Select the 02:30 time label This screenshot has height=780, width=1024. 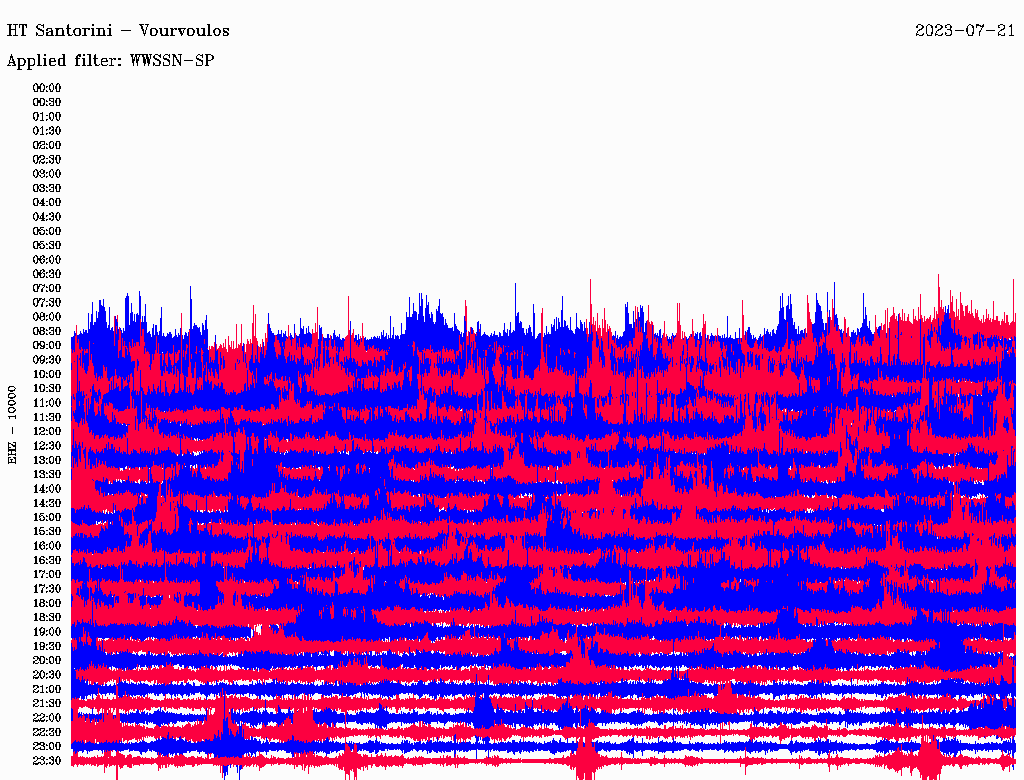tap(47, 159)
